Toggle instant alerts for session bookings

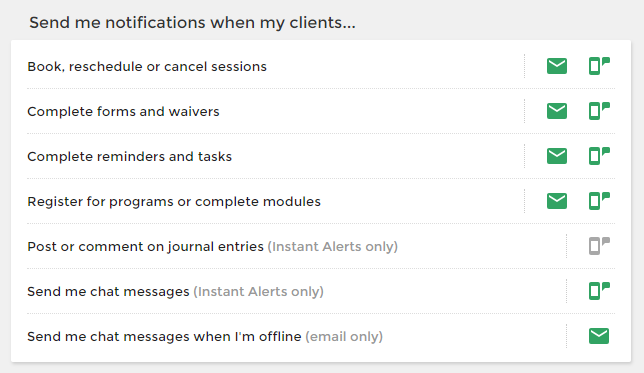click(599, 66)
